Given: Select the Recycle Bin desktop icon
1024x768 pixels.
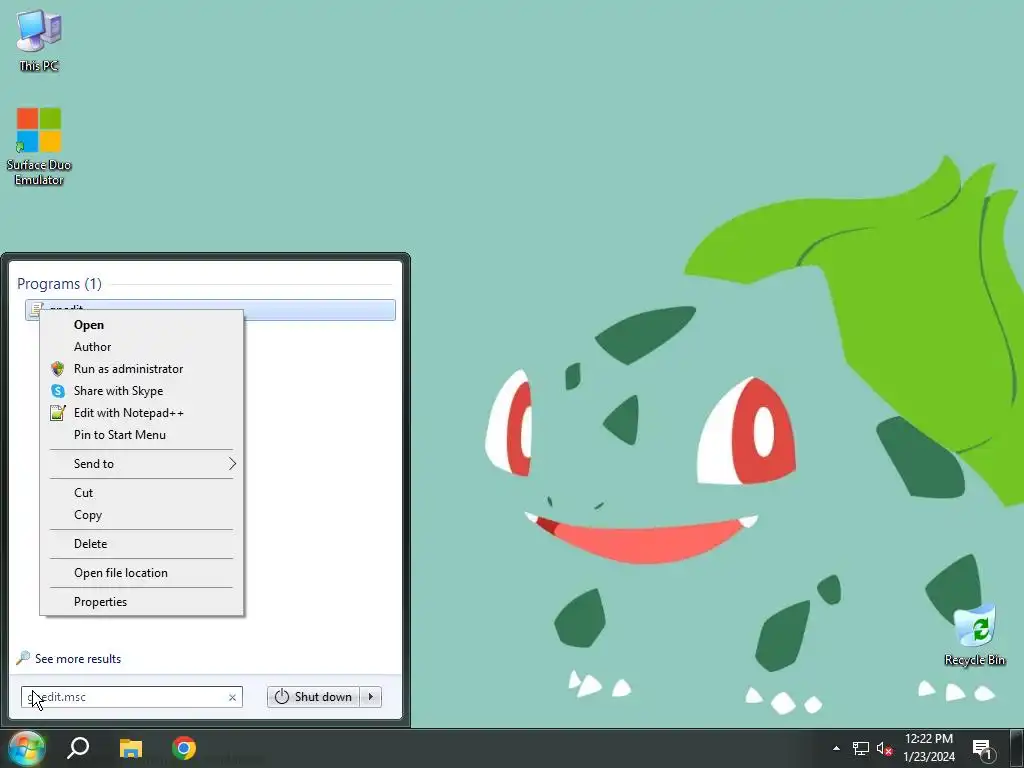Looking at the screenshot, I should coord(974,635).
